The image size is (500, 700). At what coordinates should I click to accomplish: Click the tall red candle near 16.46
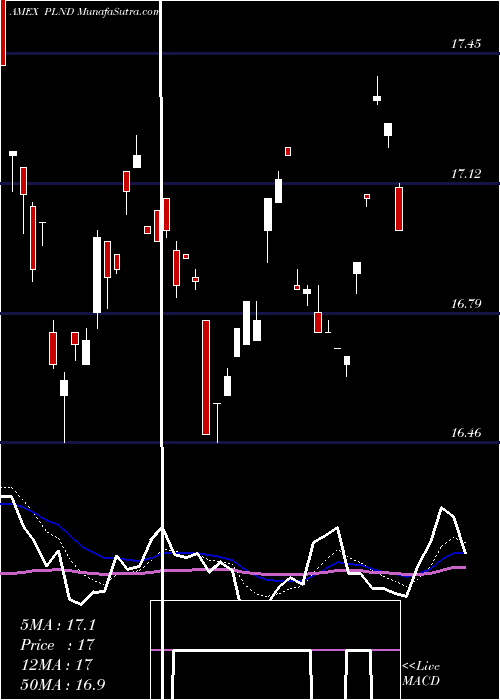pyautogui.click(x=206, y=377)
